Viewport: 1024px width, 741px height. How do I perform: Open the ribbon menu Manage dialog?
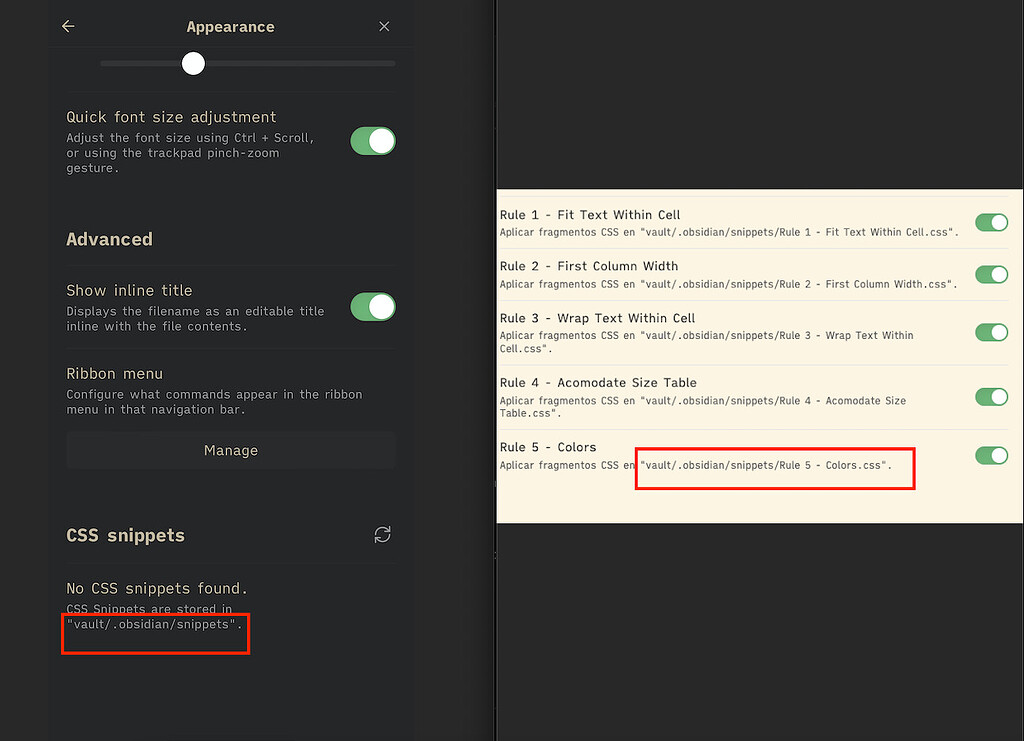click(x=230, y=450)
